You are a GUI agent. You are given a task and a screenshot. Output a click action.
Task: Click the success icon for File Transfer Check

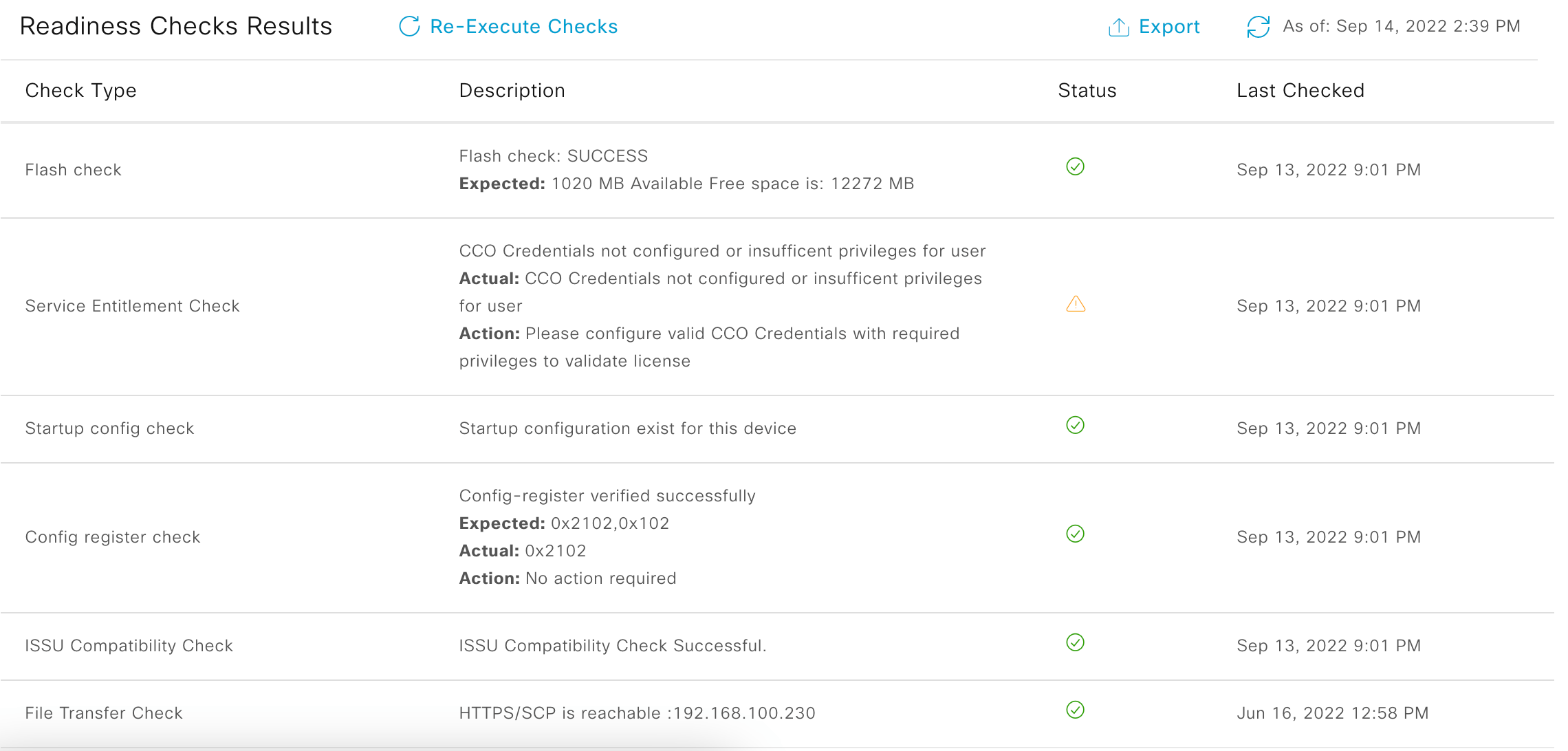1075,711
